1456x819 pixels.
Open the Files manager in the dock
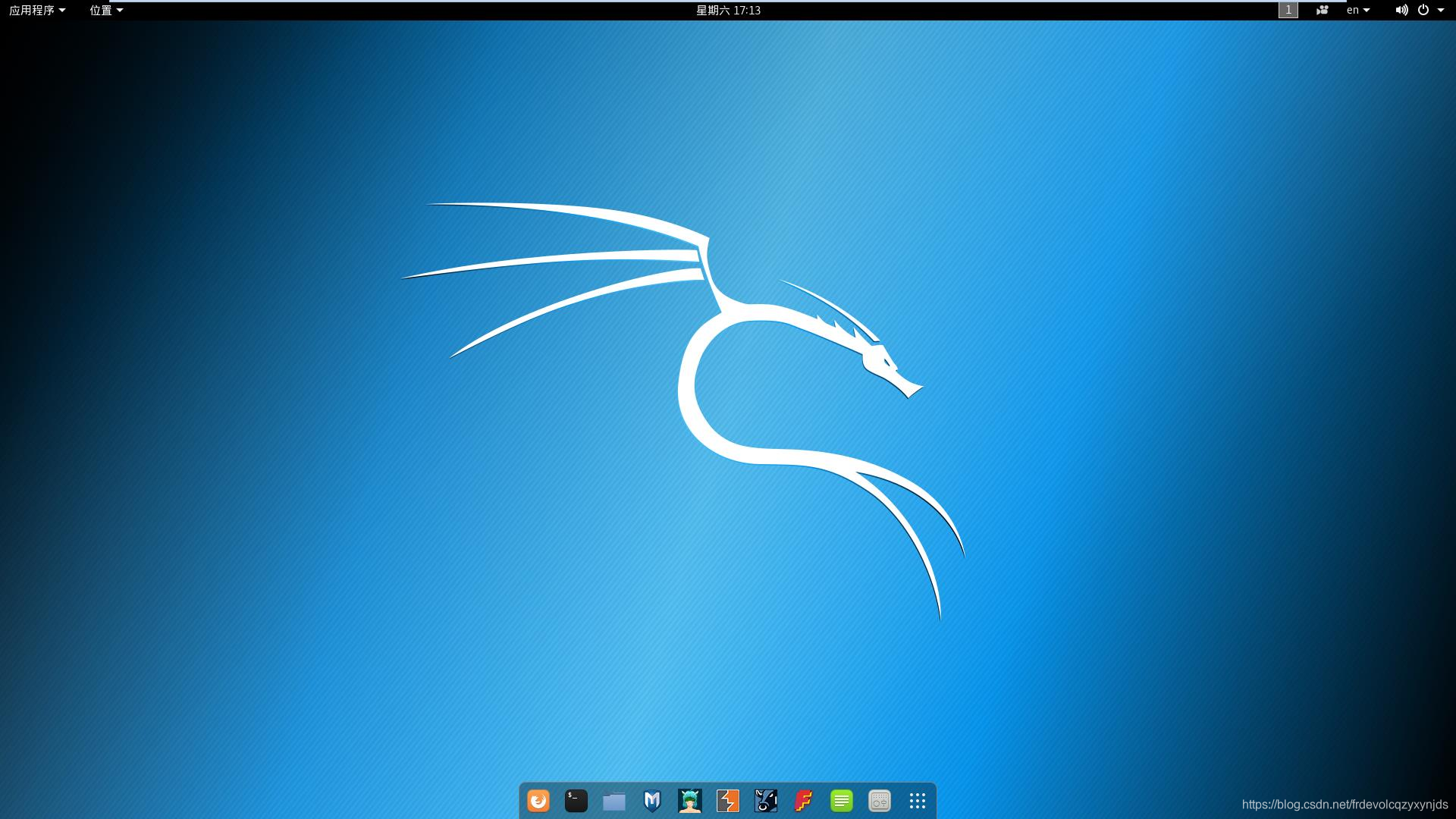coord(614,801)
